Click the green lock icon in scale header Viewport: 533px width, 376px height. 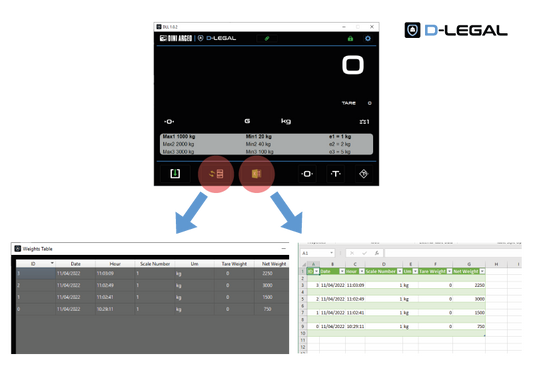click(x=350, y=38)
